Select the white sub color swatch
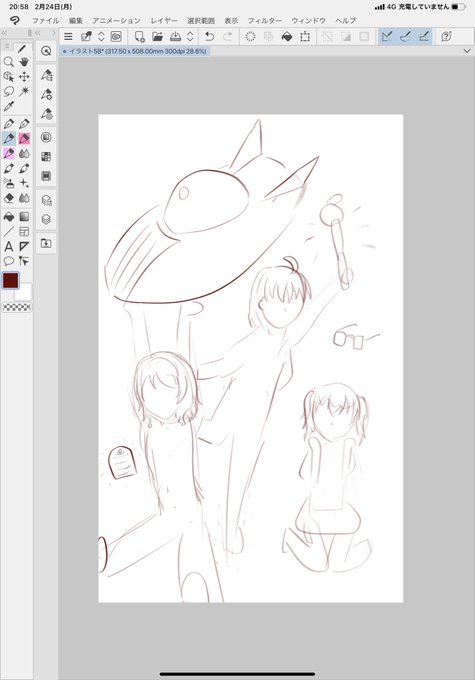Viewport: 475px width, 680px height. (x=23, y=292)
